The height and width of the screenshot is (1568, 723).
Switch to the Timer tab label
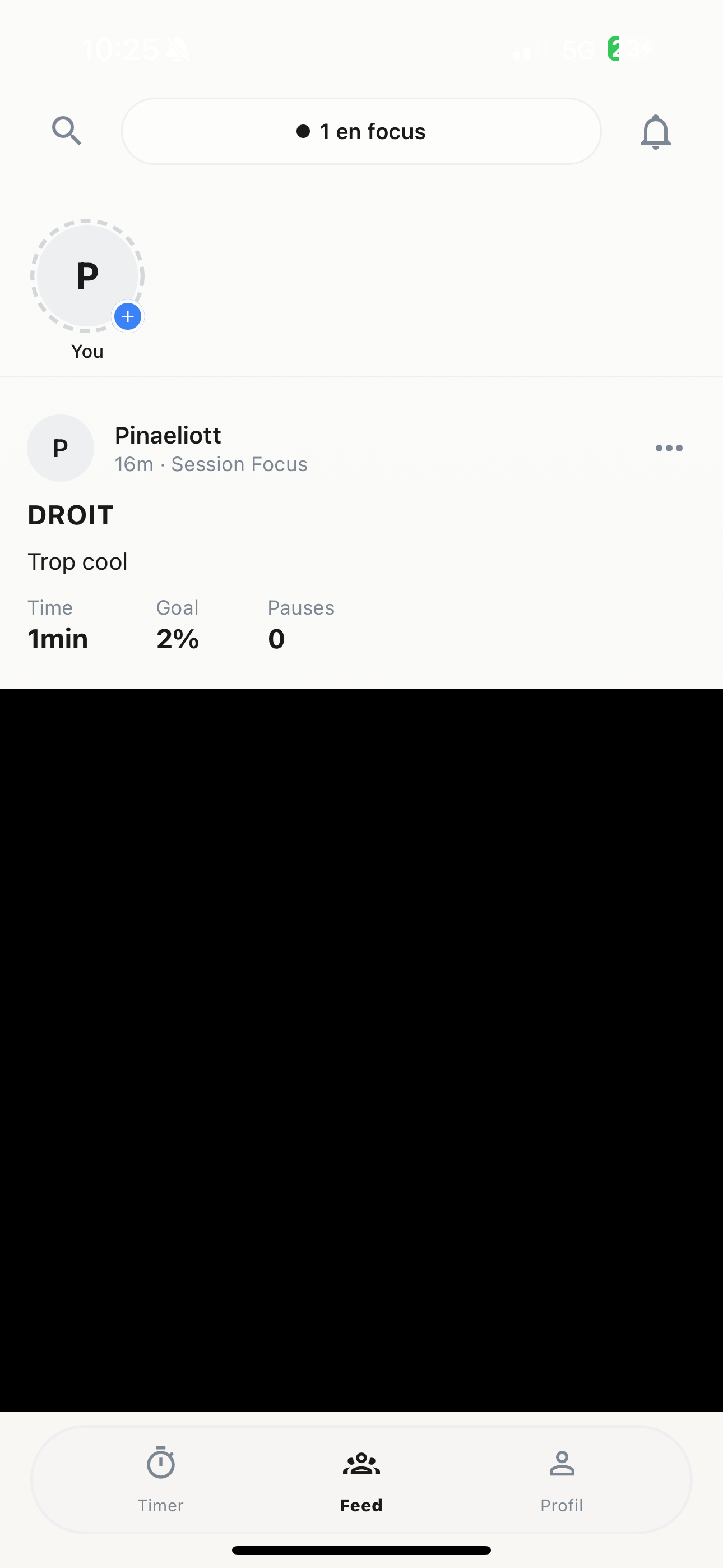coord(161,1505)
